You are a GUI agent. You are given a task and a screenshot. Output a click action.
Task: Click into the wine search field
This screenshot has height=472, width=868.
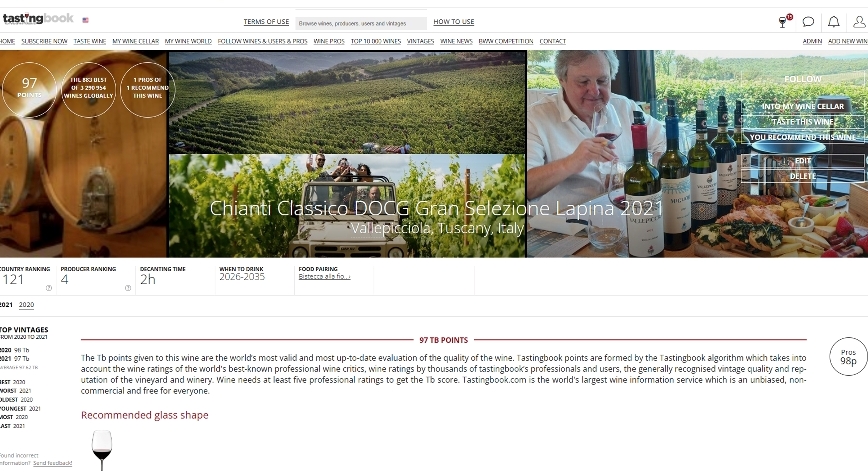click(361, 23)
